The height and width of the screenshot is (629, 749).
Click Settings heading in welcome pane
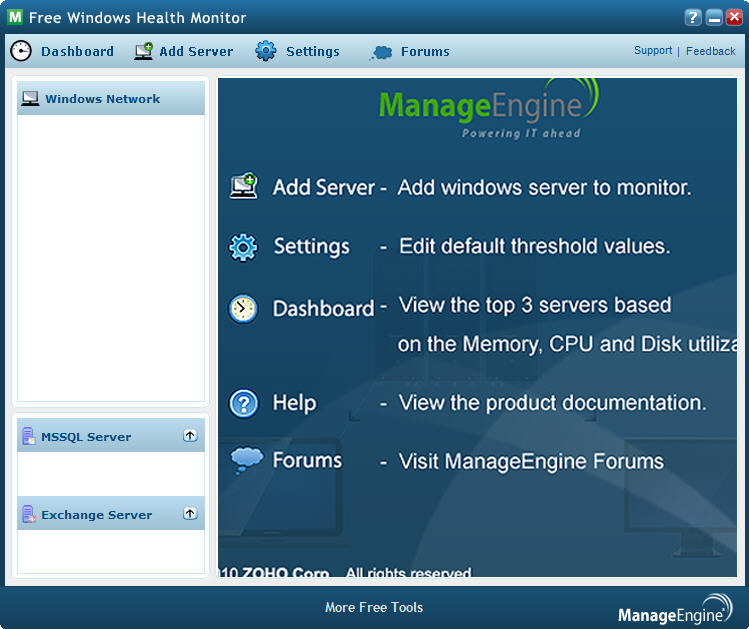[311, 246]
